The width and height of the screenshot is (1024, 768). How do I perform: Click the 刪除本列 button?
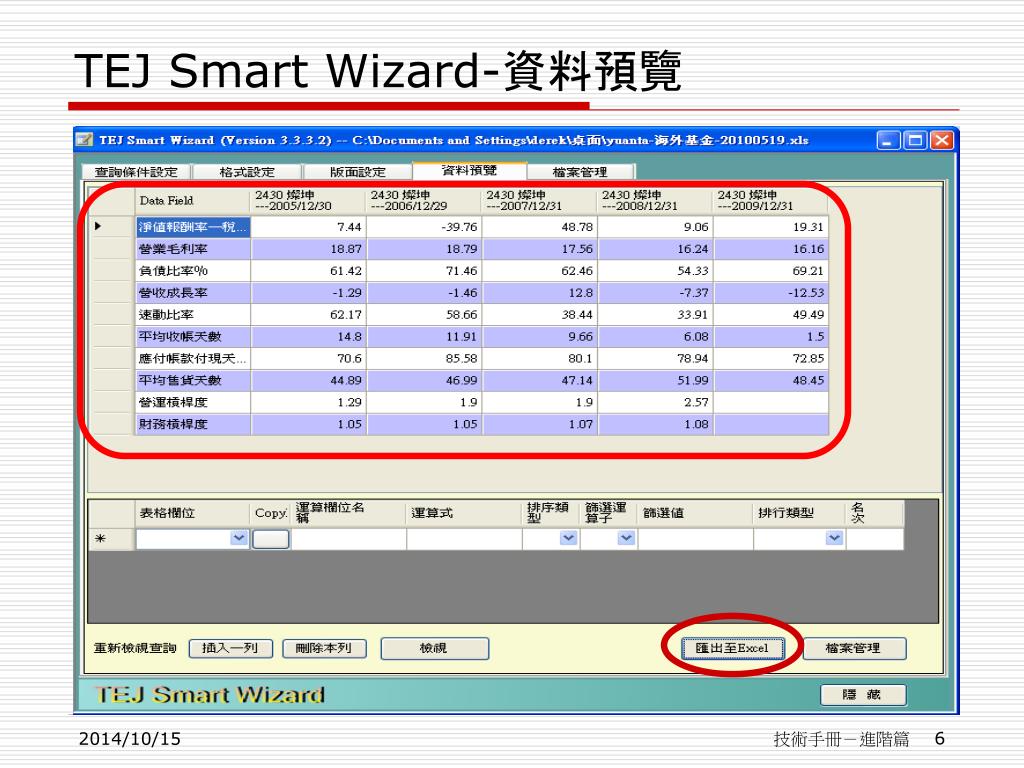[x=324, y=648]
